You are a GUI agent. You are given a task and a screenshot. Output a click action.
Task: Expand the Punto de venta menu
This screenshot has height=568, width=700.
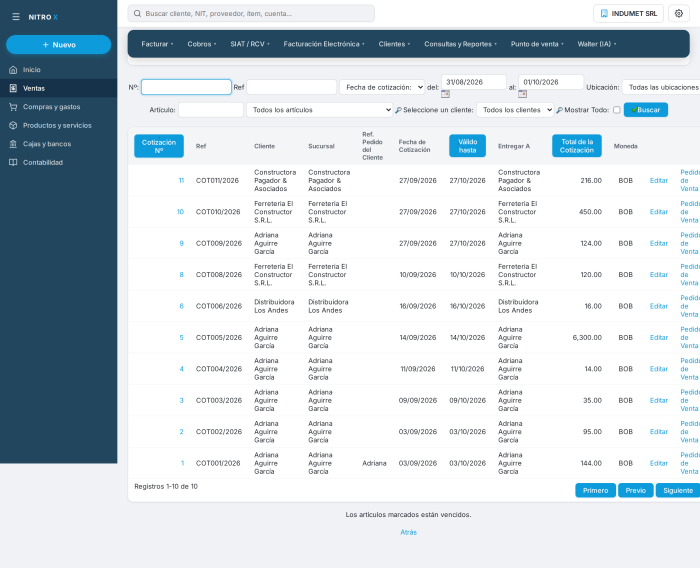click(x=537, y=44)
